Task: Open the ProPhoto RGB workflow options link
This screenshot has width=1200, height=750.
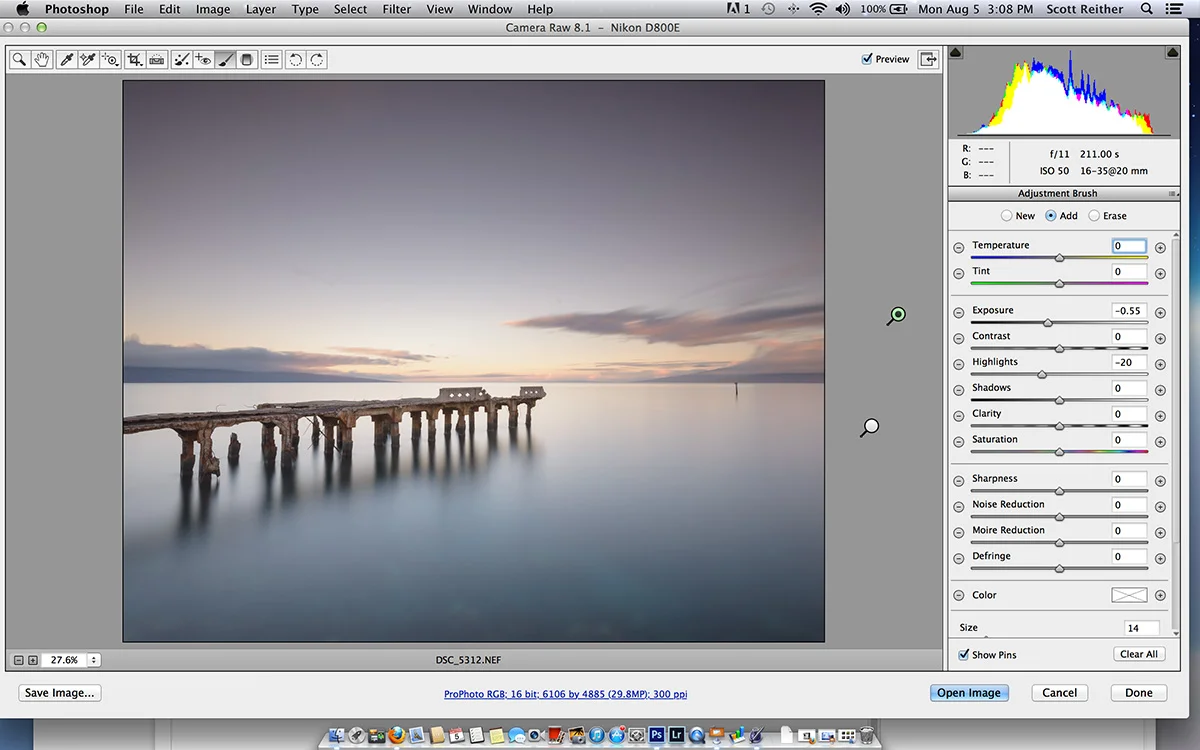Action: 565,694
